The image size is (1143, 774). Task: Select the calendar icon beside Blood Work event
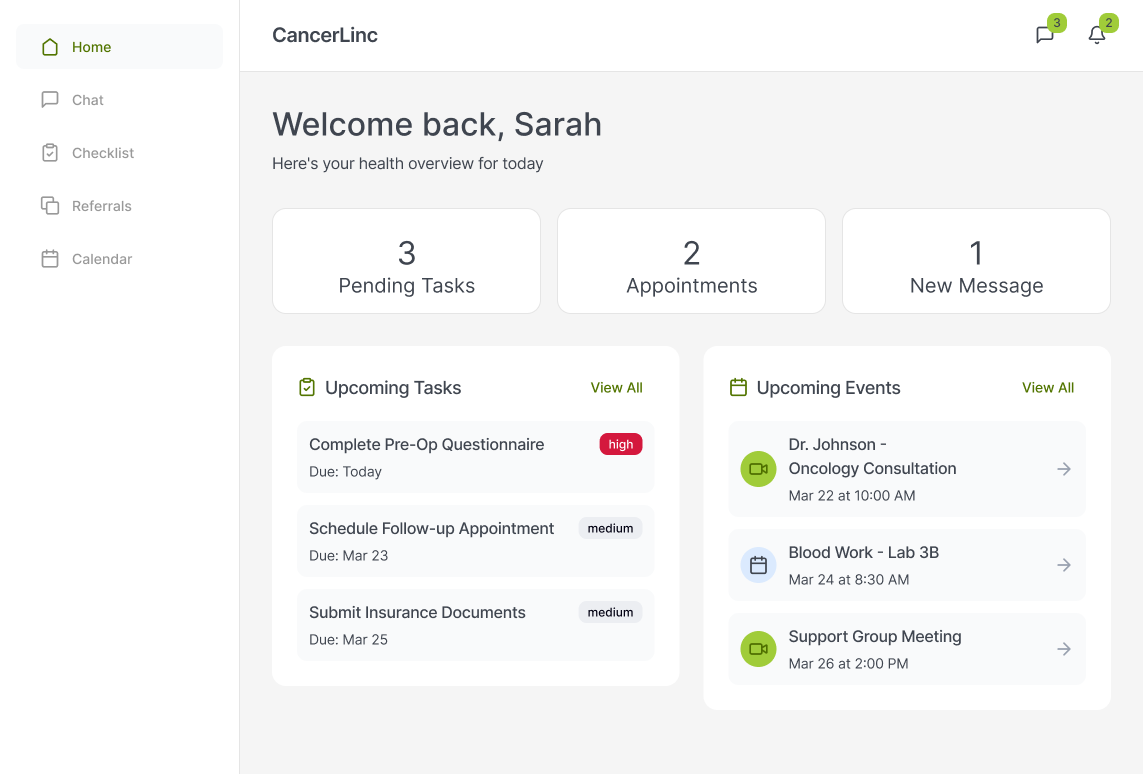coord(758,564)
